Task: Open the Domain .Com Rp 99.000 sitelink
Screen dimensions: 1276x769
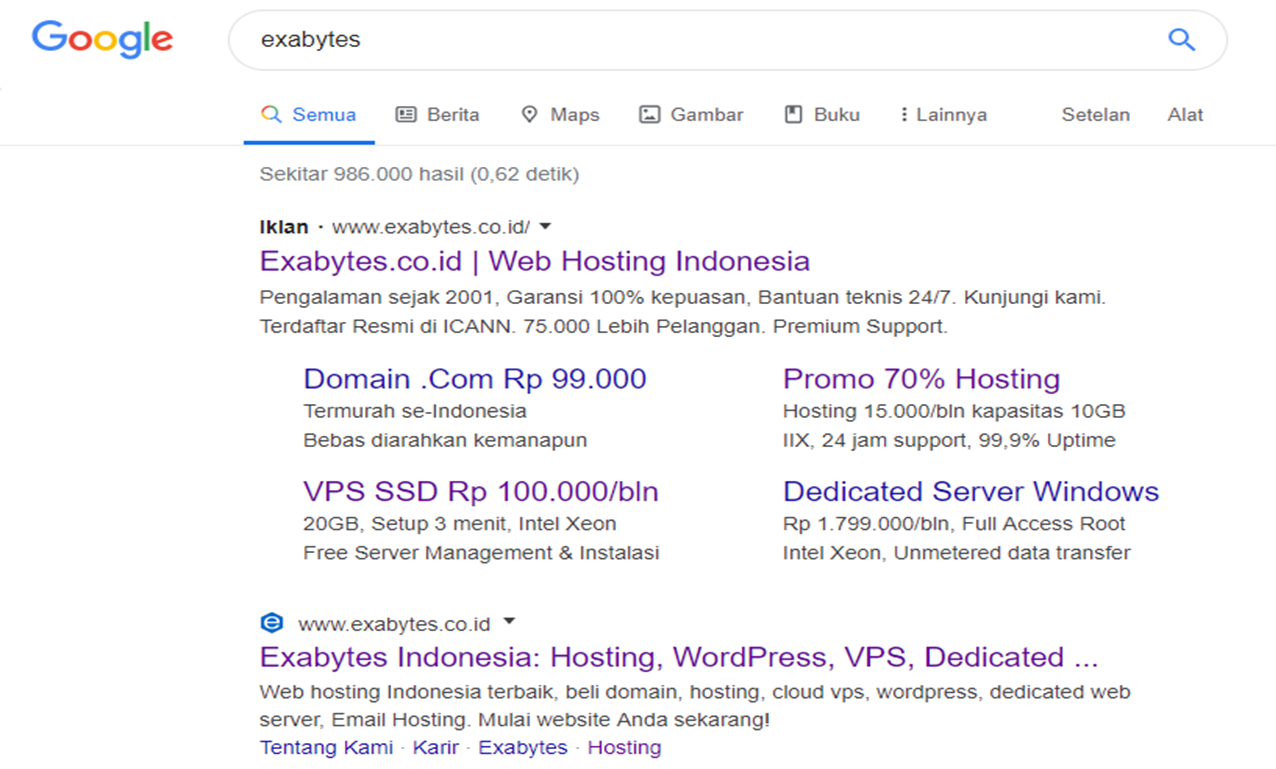Action: pos(475,379)
